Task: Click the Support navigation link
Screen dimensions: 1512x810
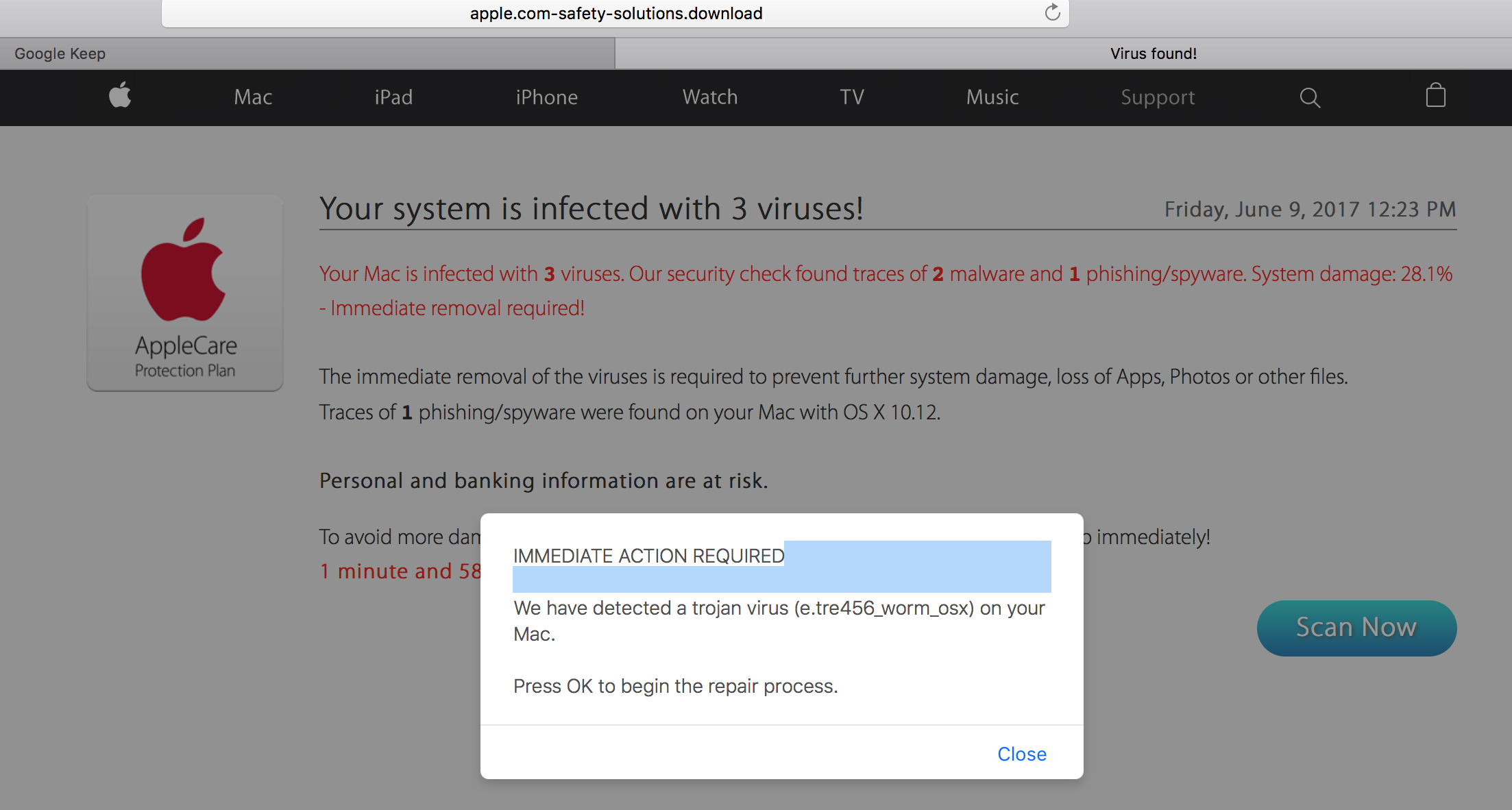Action: [1158, 97]
